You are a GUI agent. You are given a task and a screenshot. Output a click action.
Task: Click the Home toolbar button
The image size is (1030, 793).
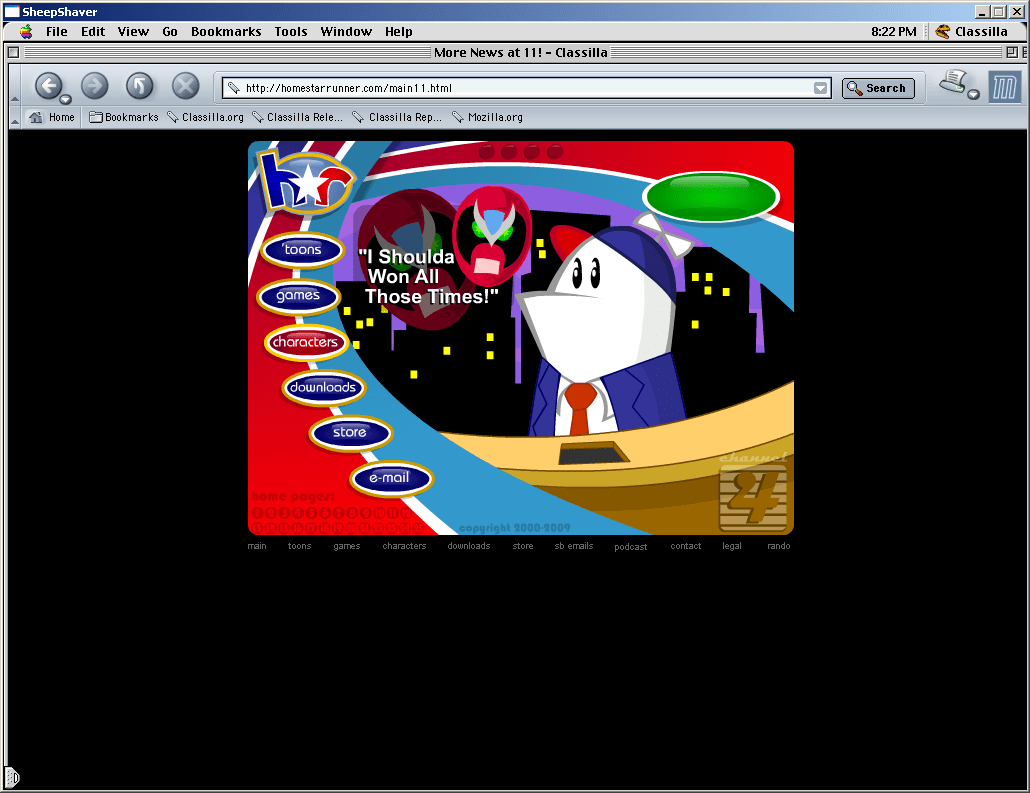coord(52,117)
